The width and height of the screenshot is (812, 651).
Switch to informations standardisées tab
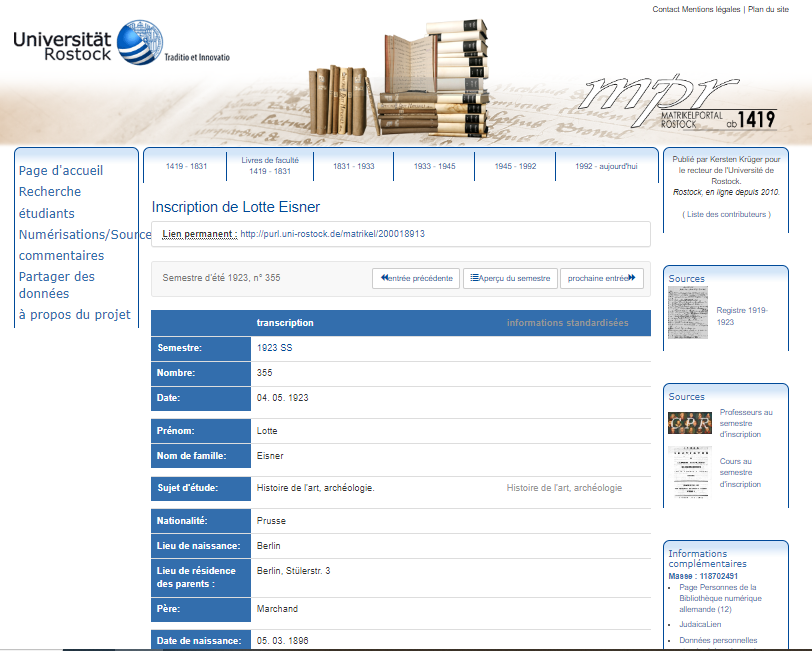tap(568, 323)
